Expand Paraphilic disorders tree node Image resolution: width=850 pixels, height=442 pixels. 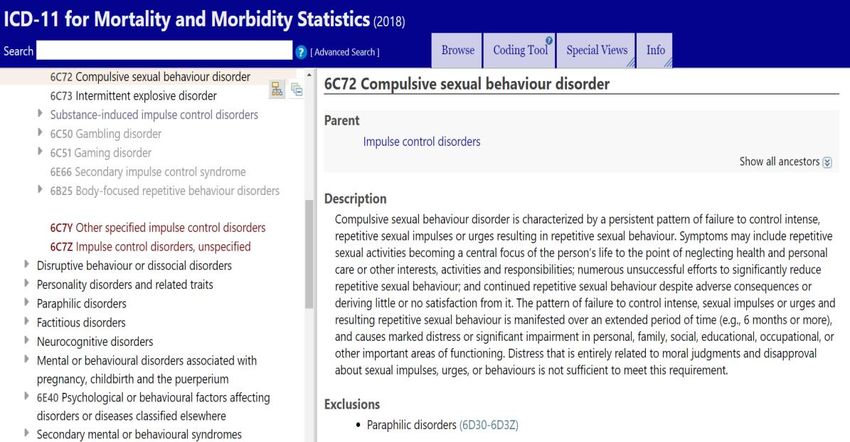tap(26, 302)
